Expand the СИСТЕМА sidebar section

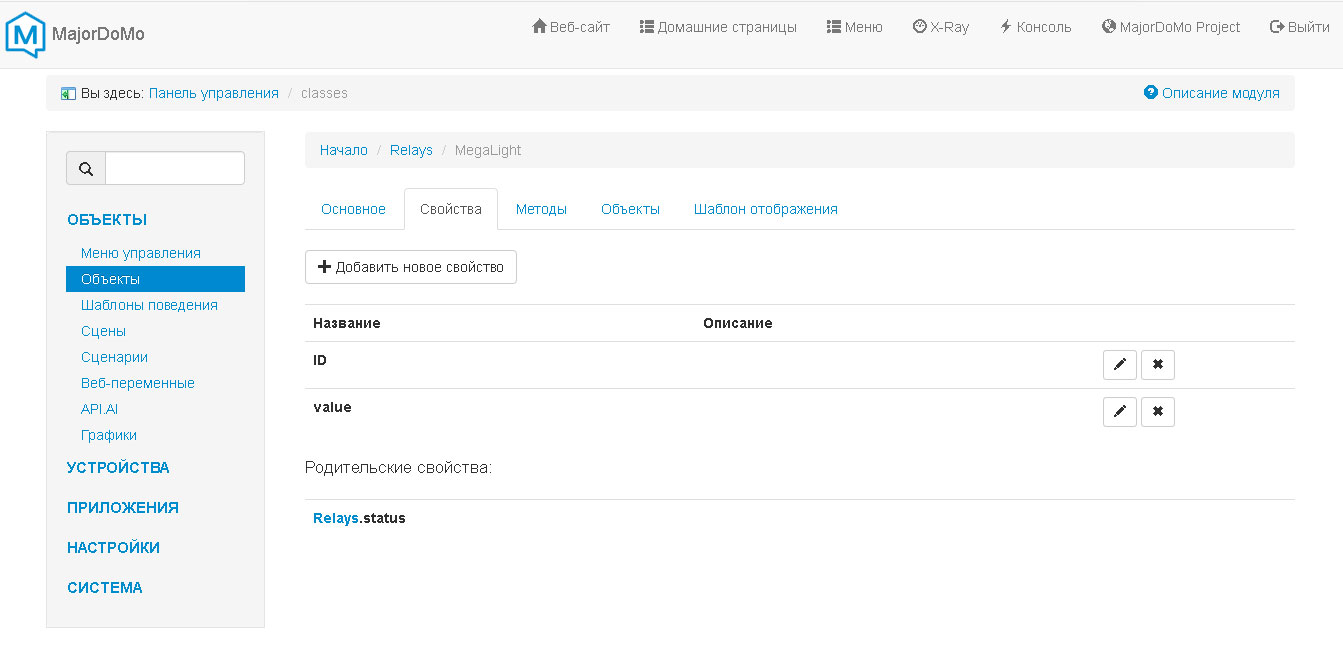click(x=104, y=588)
